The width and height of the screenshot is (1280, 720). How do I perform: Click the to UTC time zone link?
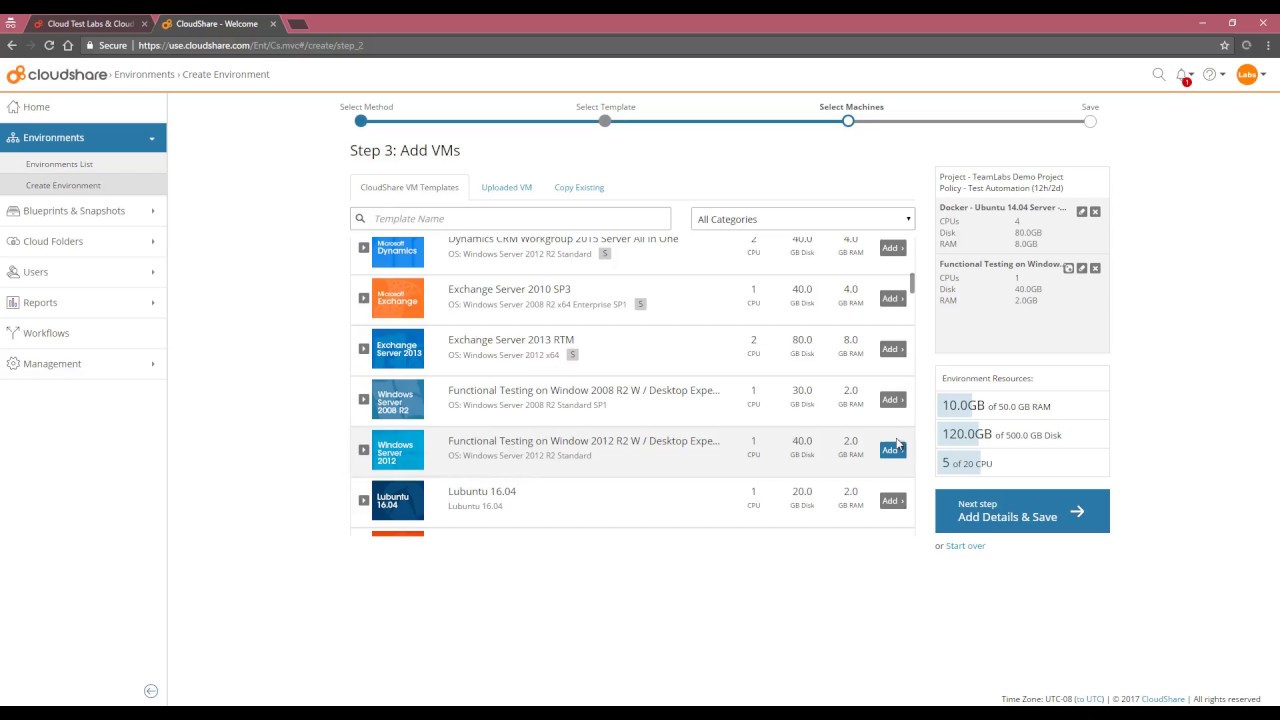pyautogui.click(x=1089, y=699)
